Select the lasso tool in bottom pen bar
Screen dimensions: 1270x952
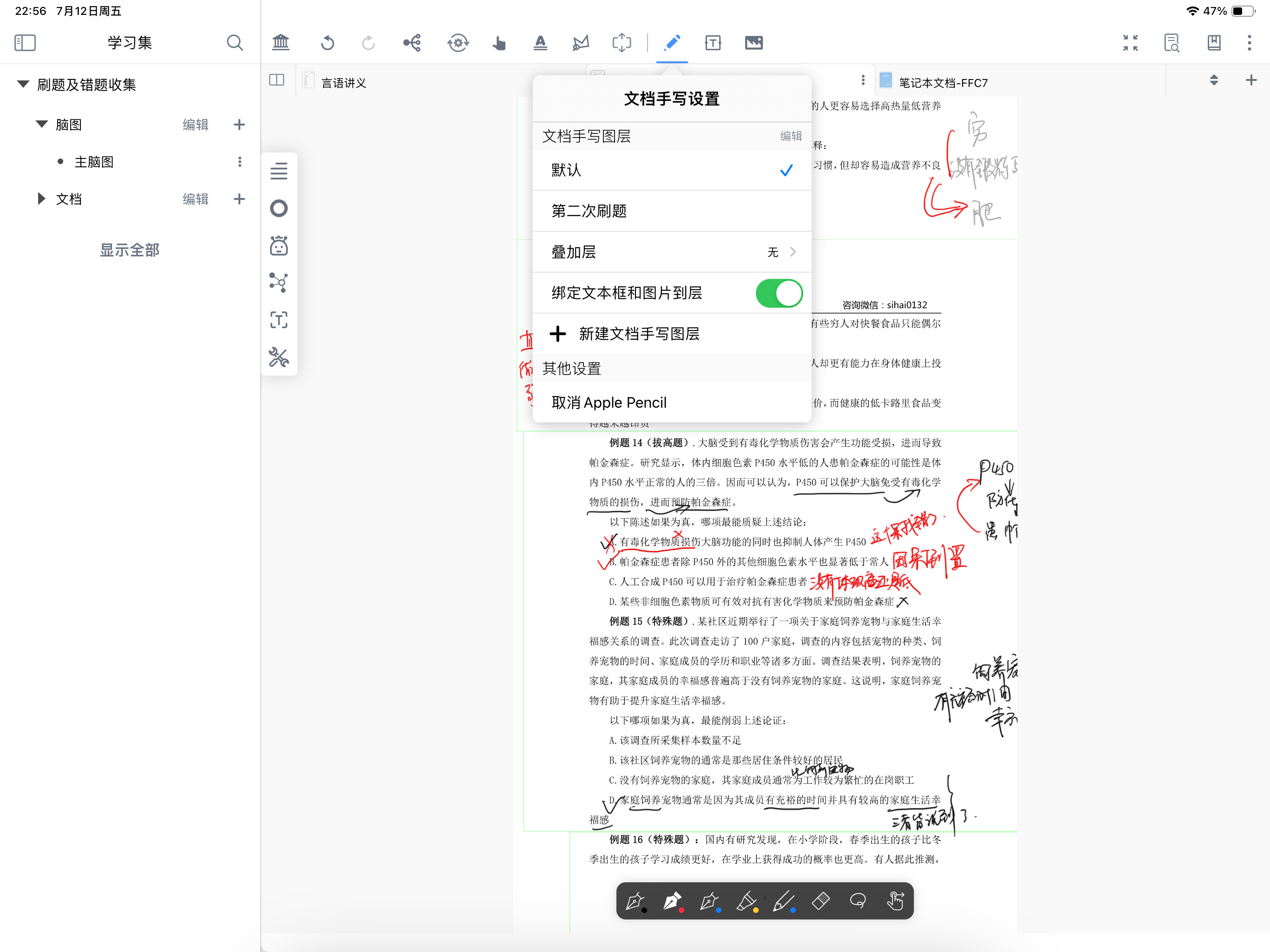click(x=858, y=900)
